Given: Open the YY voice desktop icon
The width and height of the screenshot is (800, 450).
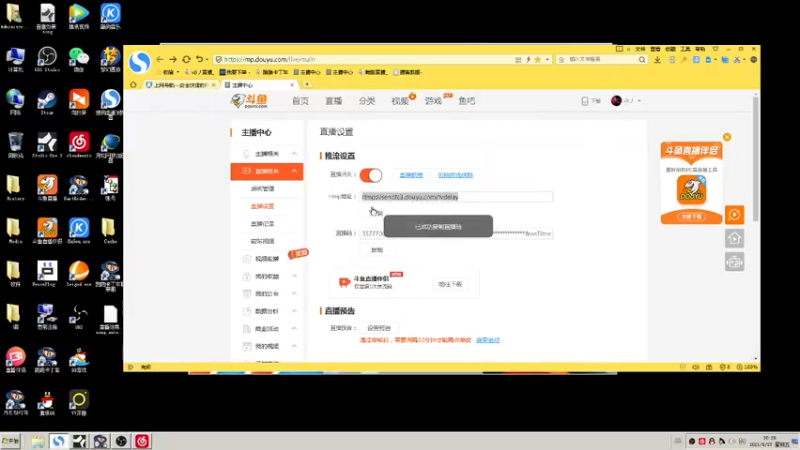Looking at the screenshot, I should 79,403.
